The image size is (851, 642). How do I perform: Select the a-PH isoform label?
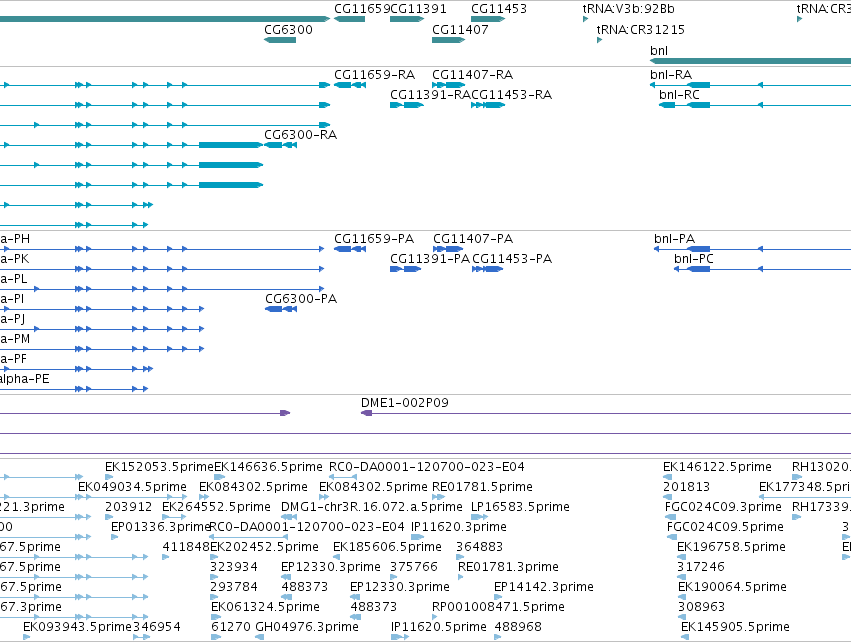[15, 239]
